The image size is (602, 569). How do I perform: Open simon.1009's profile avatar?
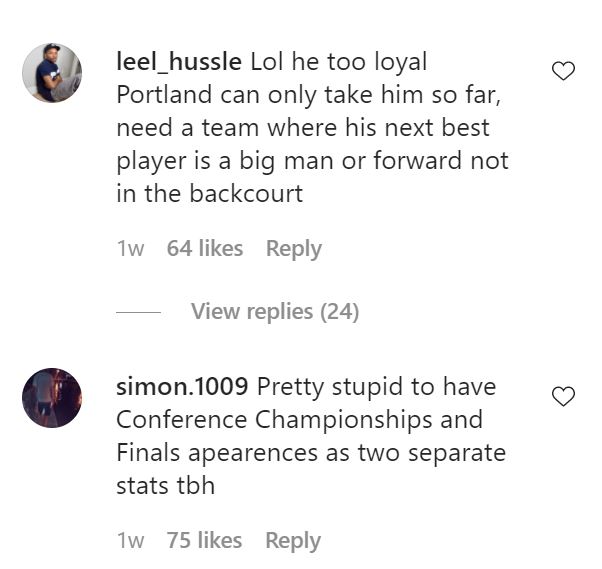pos(52,397)
